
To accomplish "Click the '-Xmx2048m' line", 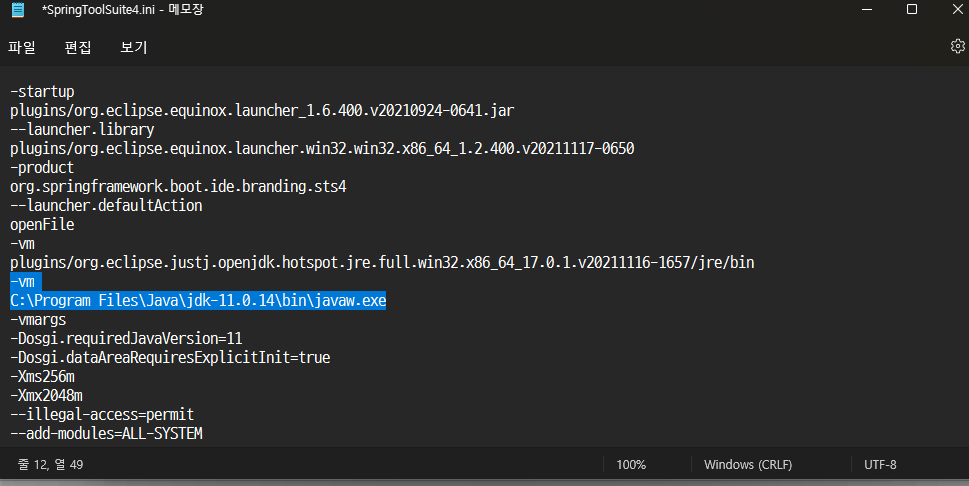I will coord(46,396).
